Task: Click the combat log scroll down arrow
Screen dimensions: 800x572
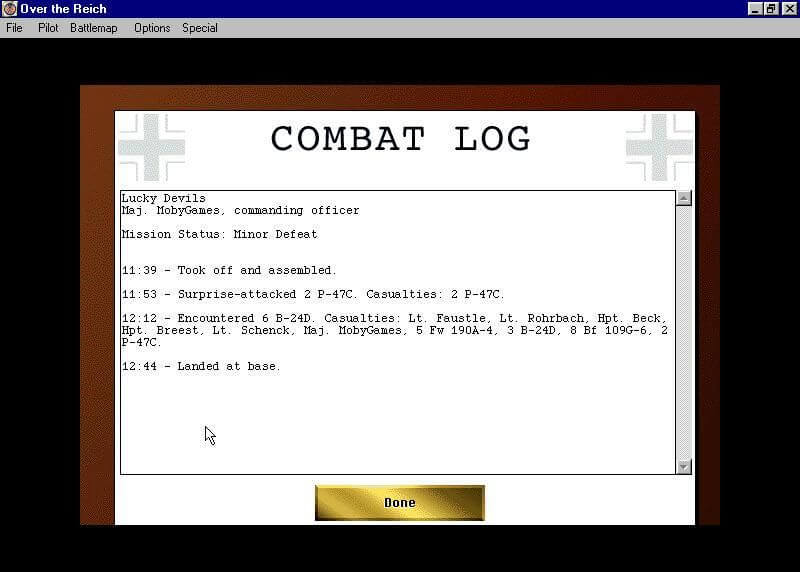Action: [683, 466]
